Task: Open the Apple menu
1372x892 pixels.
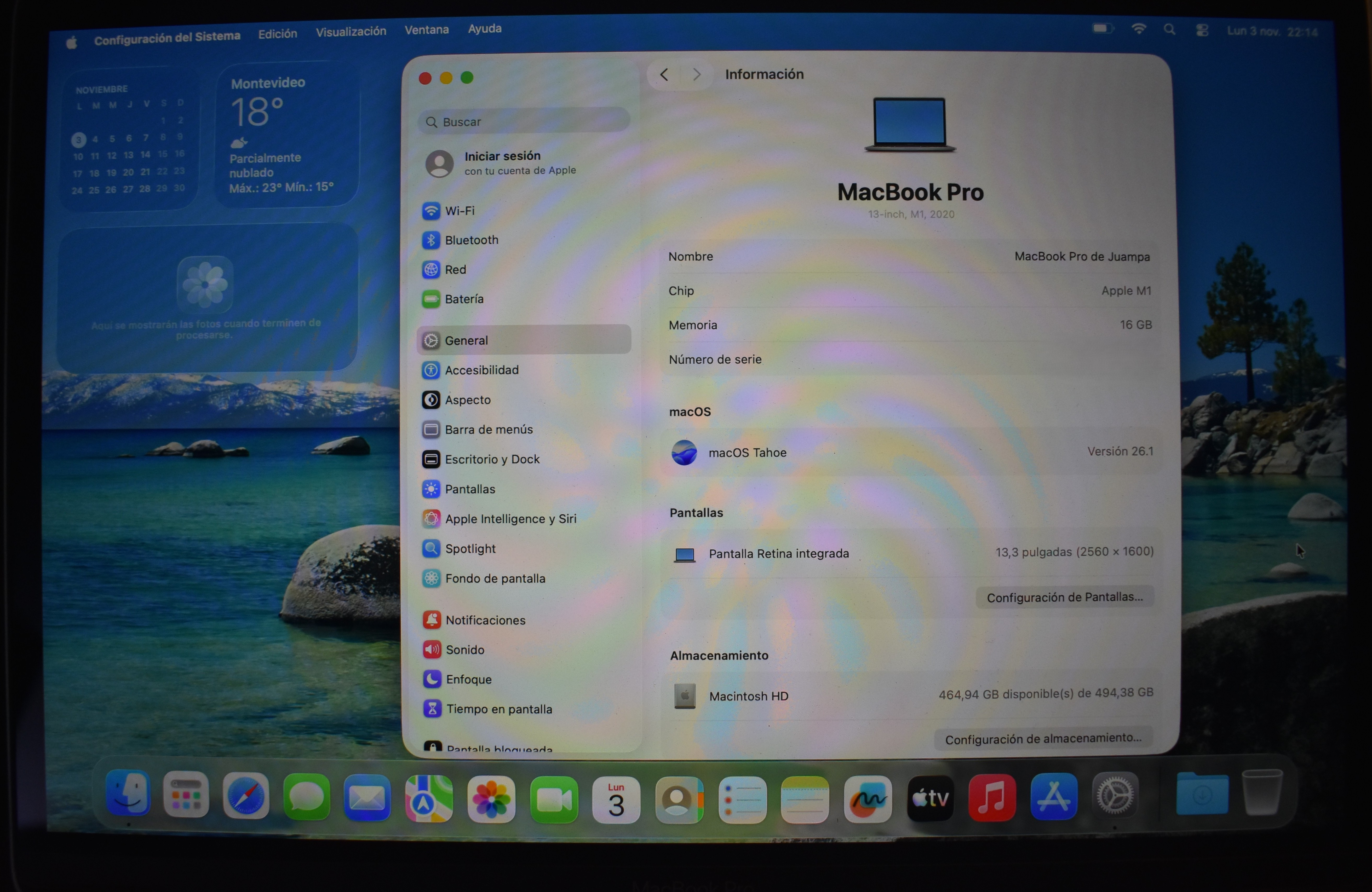Action: point(71,42)
